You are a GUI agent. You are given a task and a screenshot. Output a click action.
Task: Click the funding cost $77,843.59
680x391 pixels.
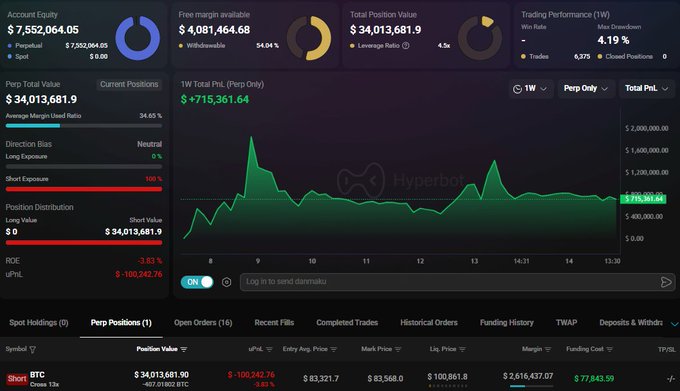click(594, 379)
